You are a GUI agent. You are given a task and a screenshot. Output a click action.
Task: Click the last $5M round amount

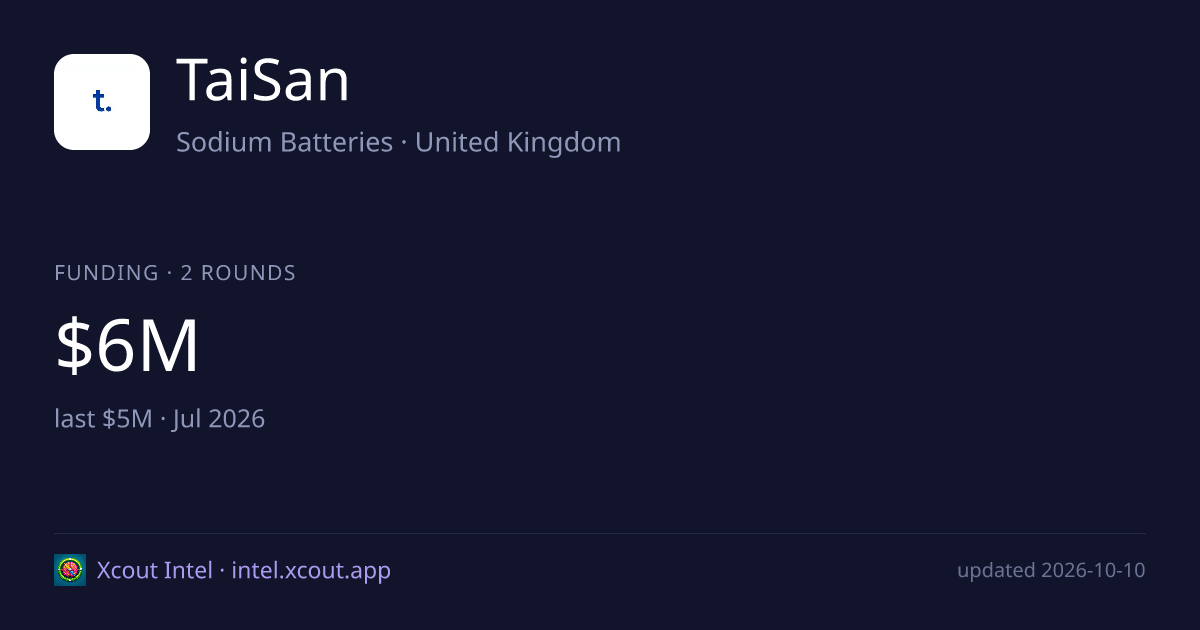click(x=103, y=418)
